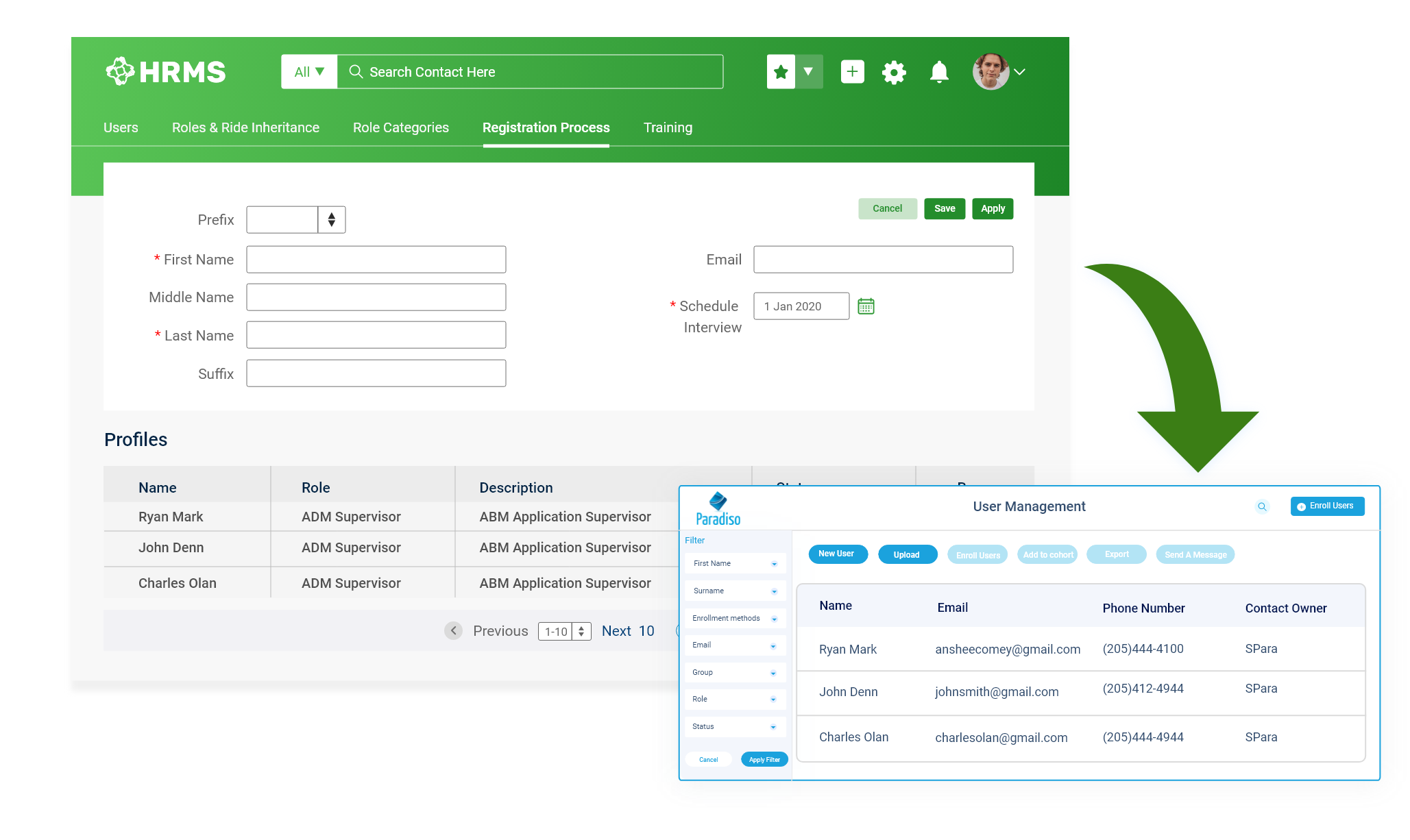Click Send A Message button

pos(1195,554)
